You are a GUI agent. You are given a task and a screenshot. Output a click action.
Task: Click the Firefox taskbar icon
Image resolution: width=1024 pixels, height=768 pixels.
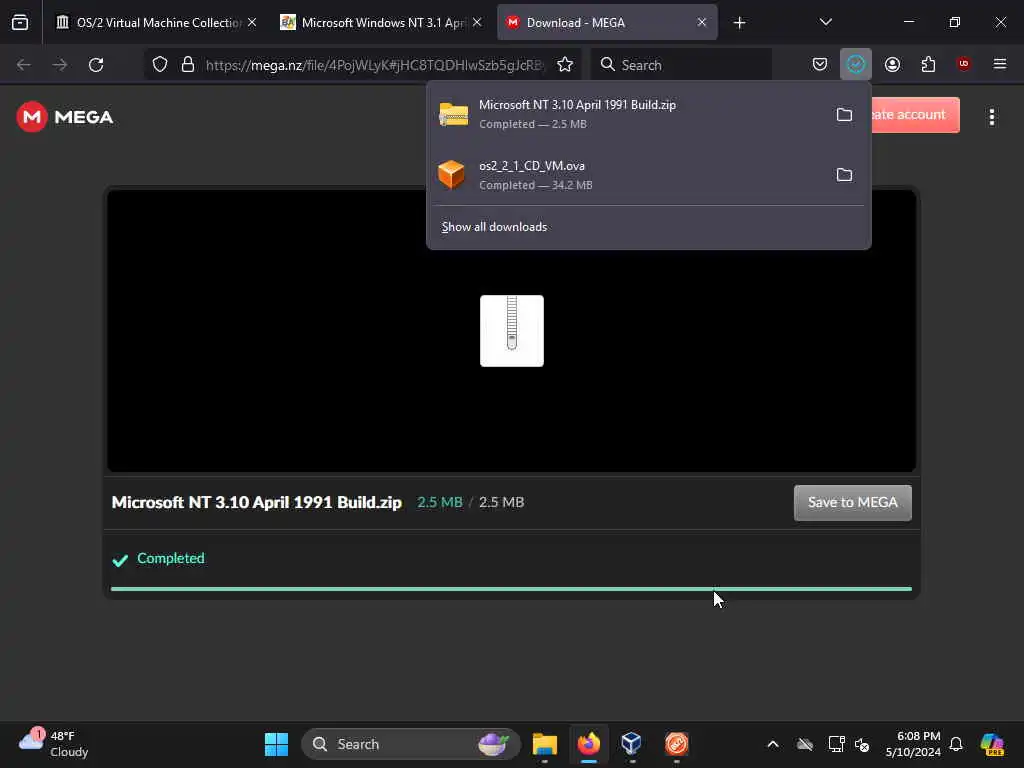point(588,744)
